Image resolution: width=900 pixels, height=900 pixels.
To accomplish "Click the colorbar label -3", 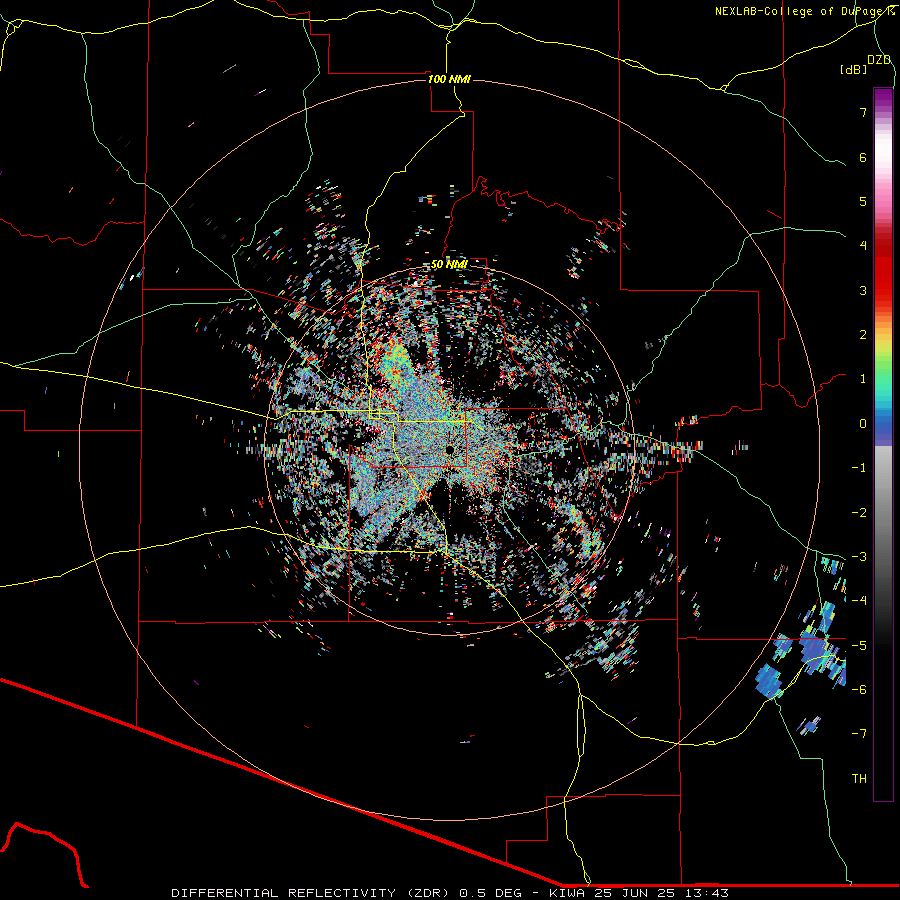I will tap(859, 557).
